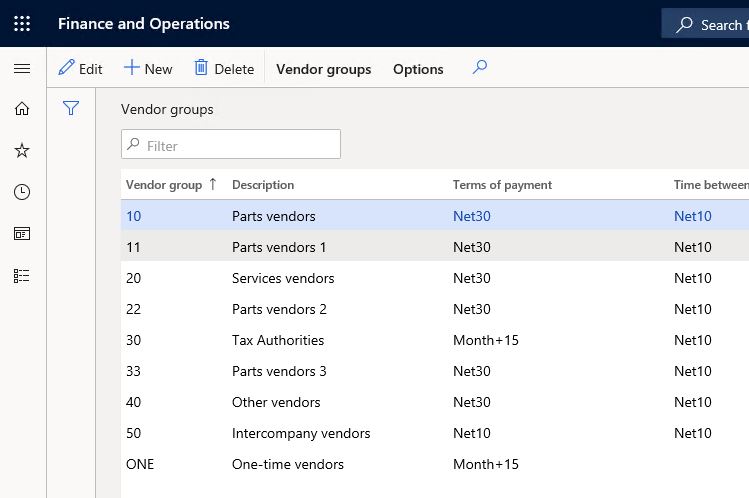Select Month+15 terms for Tax Authorities
The image size is (749, 498).
(x=486, y=340)
